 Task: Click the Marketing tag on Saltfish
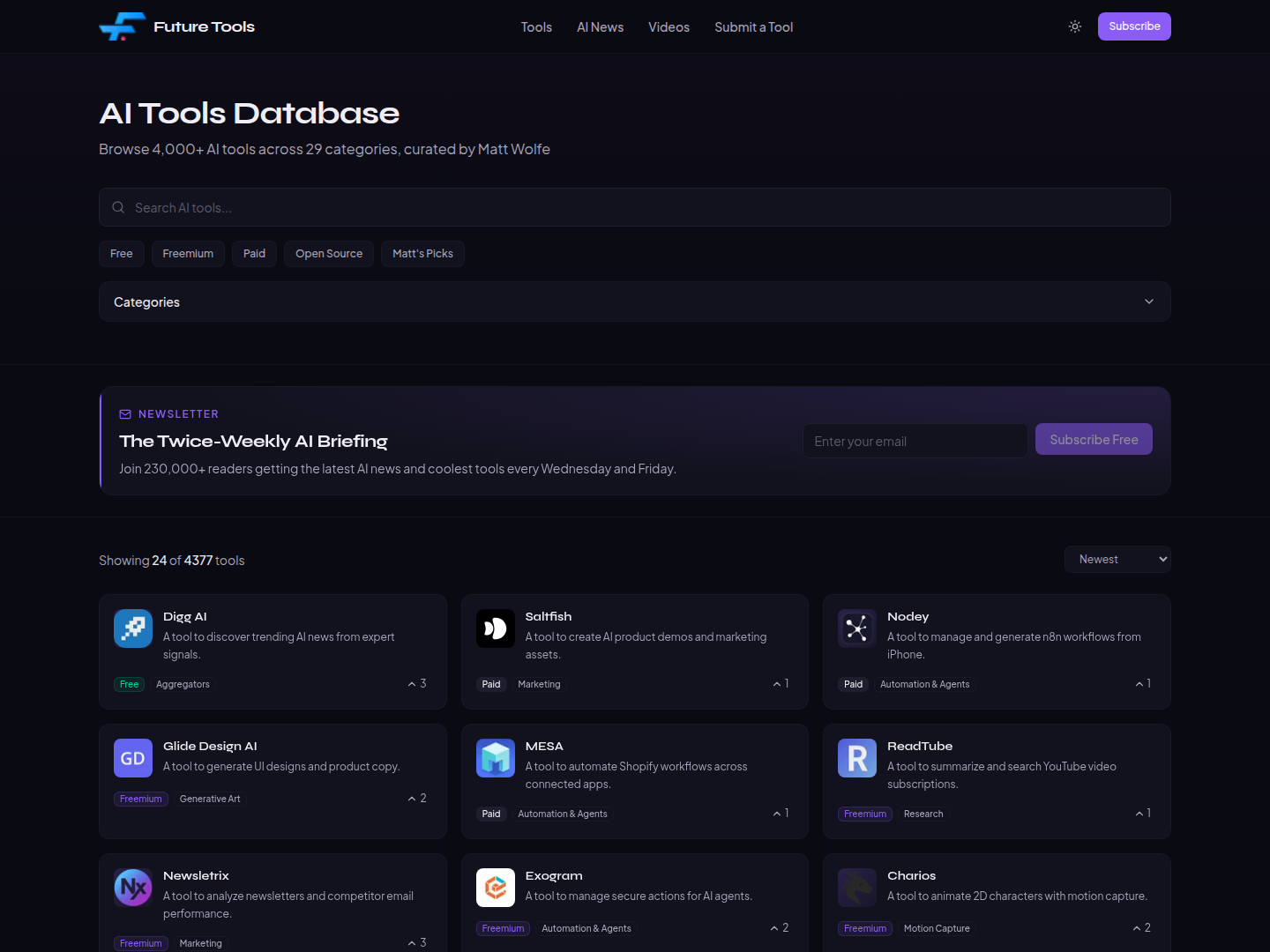[x=539, y=684]
